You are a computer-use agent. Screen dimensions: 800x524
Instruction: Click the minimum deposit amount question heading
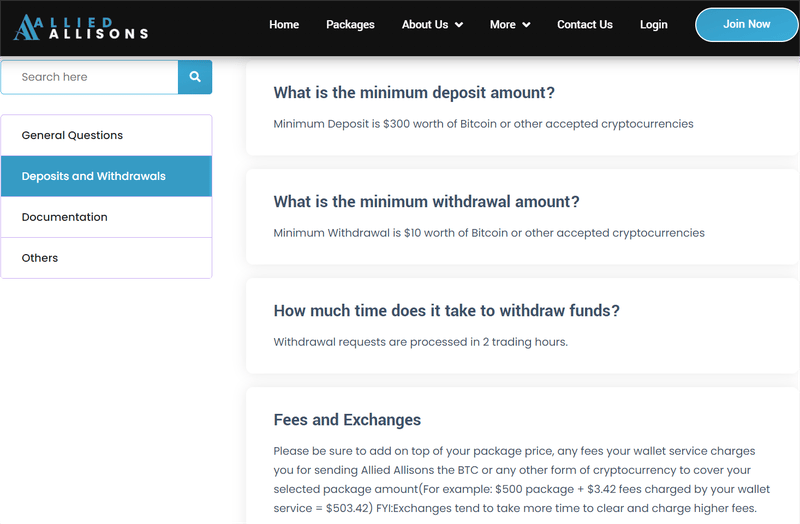(x=414, y=93)
